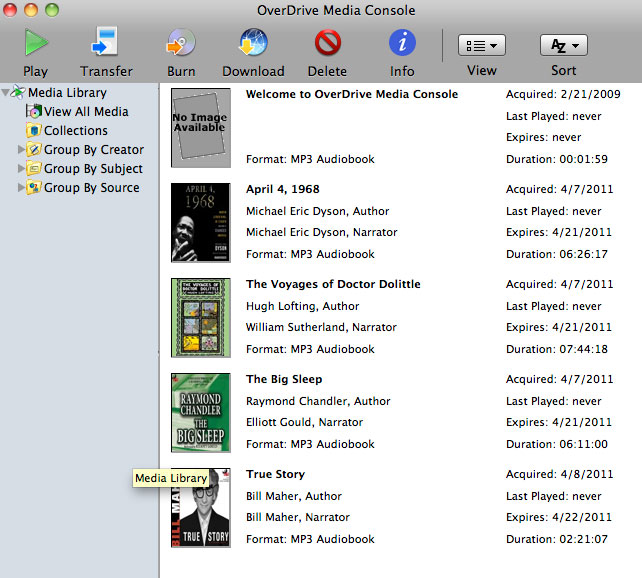Screen dimensions: 642x578
Task: Click the Group By Source folder icon
Action: 34,187
